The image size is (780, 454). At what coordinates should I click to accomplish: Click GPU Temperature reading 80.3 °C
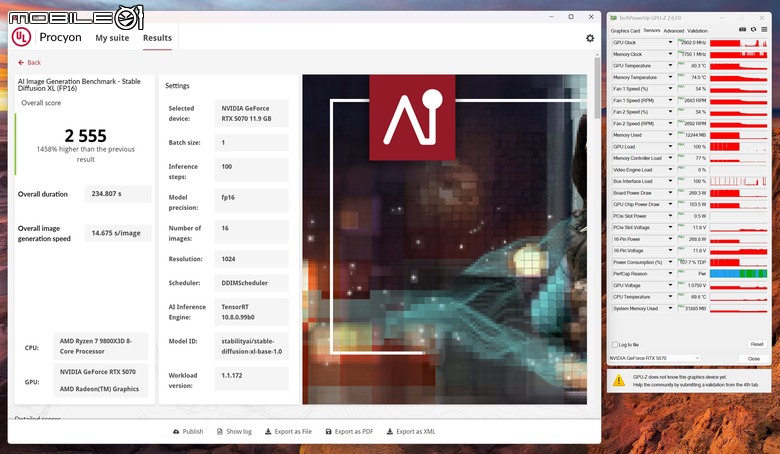(x=698, y=66)
